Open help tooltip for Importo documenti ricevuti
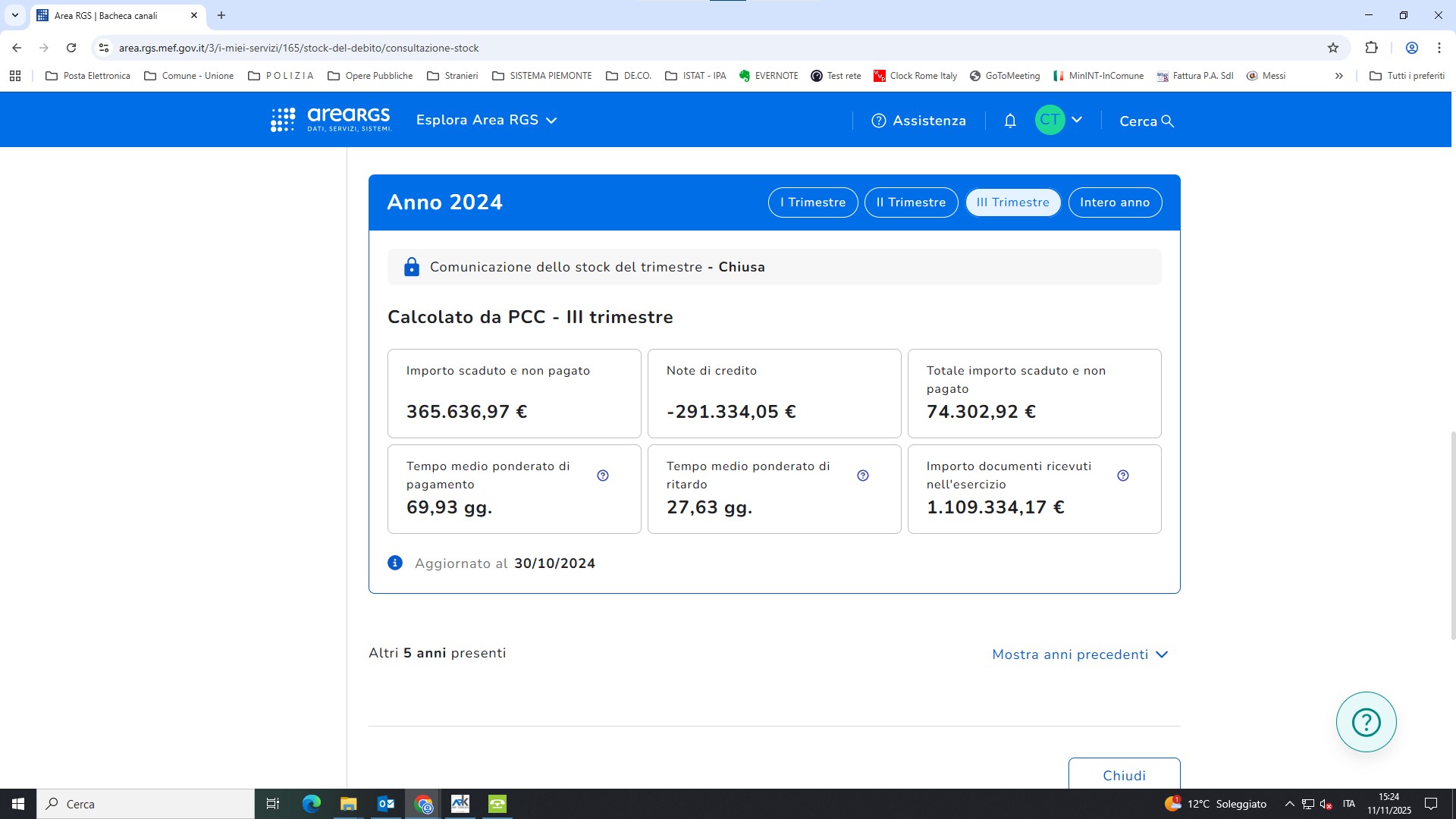This screenshot has width=1456, height=819. [1123, 475]
